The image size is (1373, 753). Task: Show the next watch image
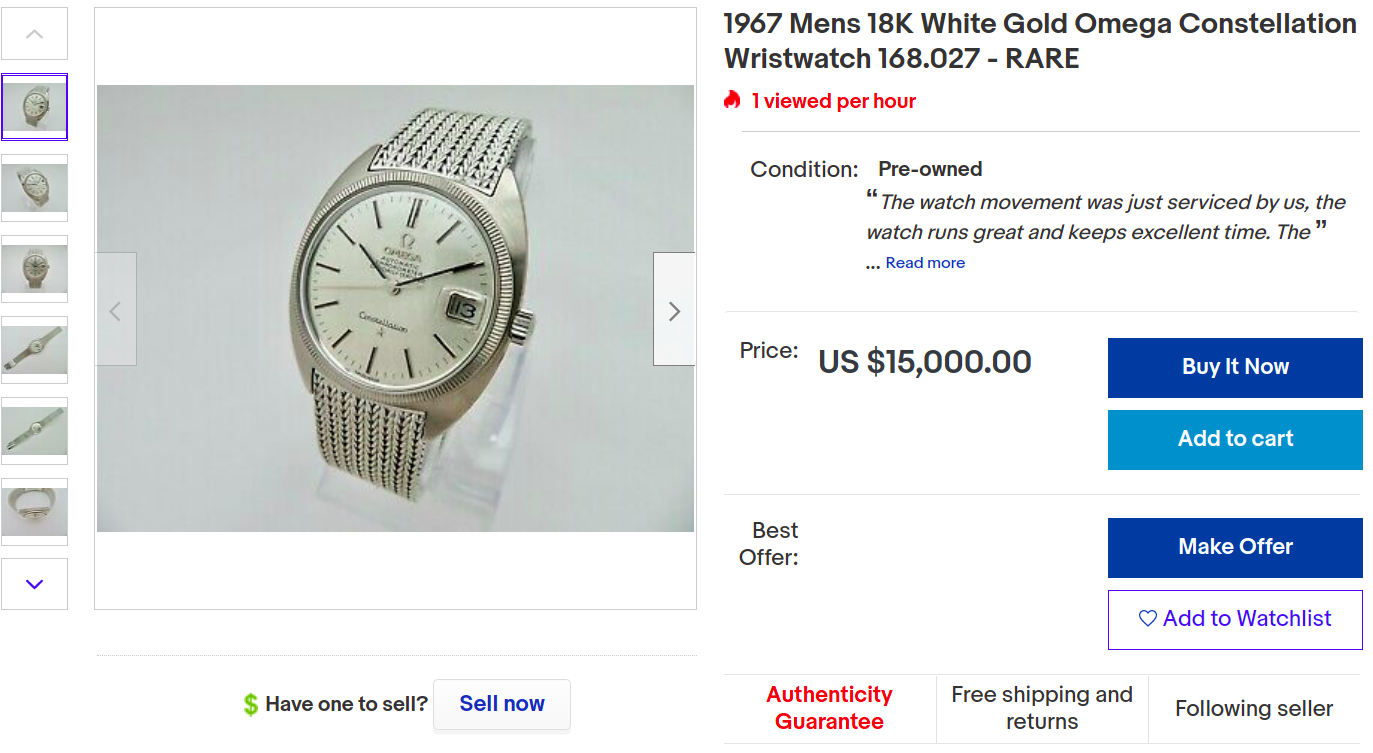pyautogui.click(x=674, y=310)
